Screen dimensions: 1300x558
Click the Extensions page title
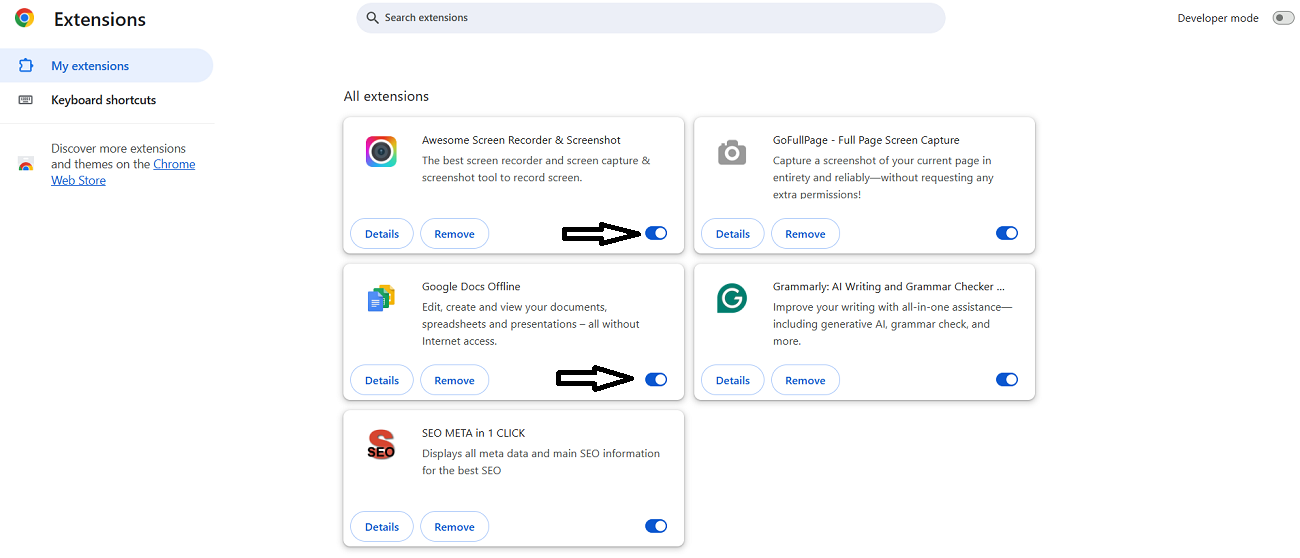[x=100, y=20]
